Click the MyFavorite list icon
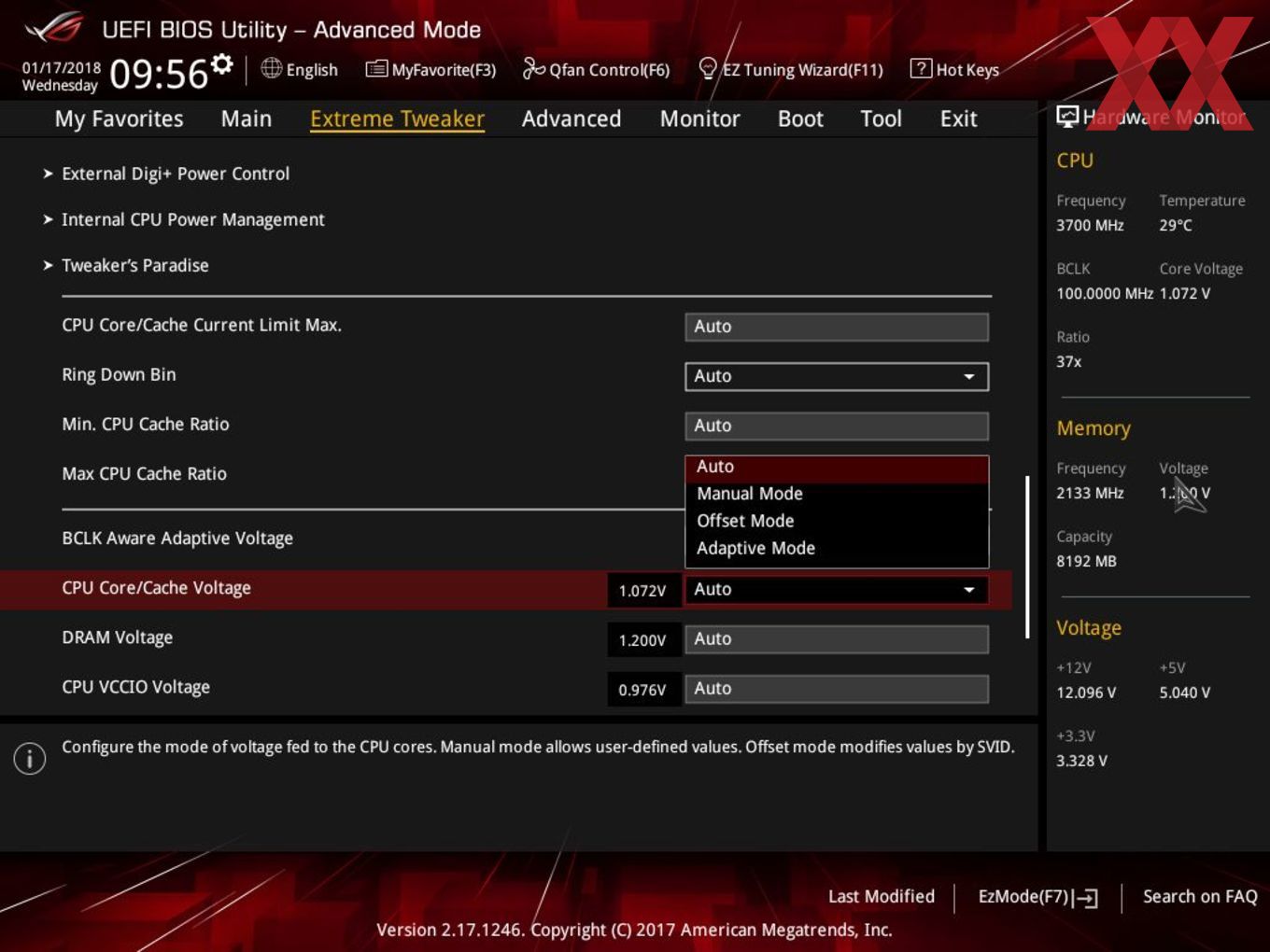Screen dimensions: 1270x952 click(376, 69)
